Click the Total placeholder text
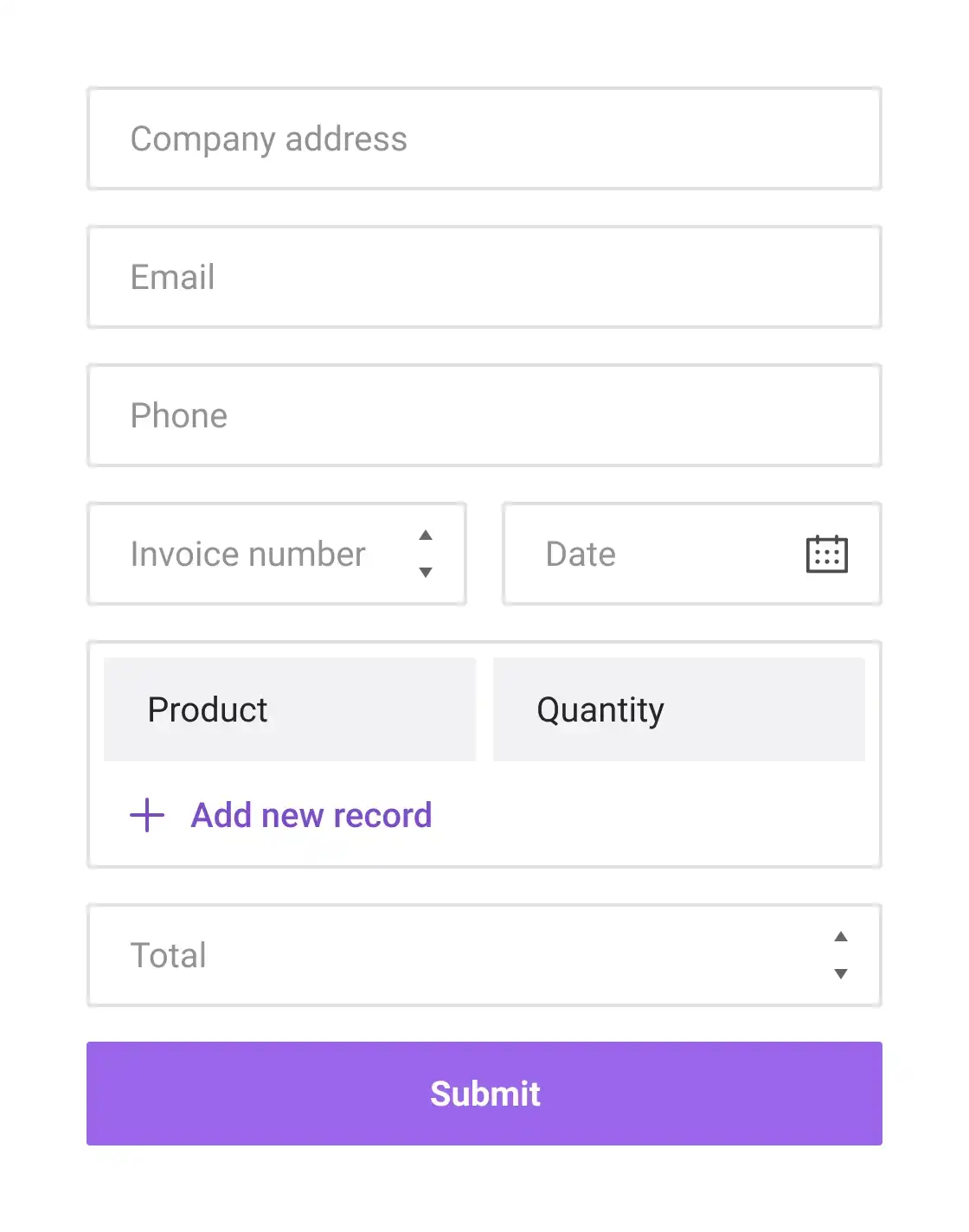 tap(168, 955)
